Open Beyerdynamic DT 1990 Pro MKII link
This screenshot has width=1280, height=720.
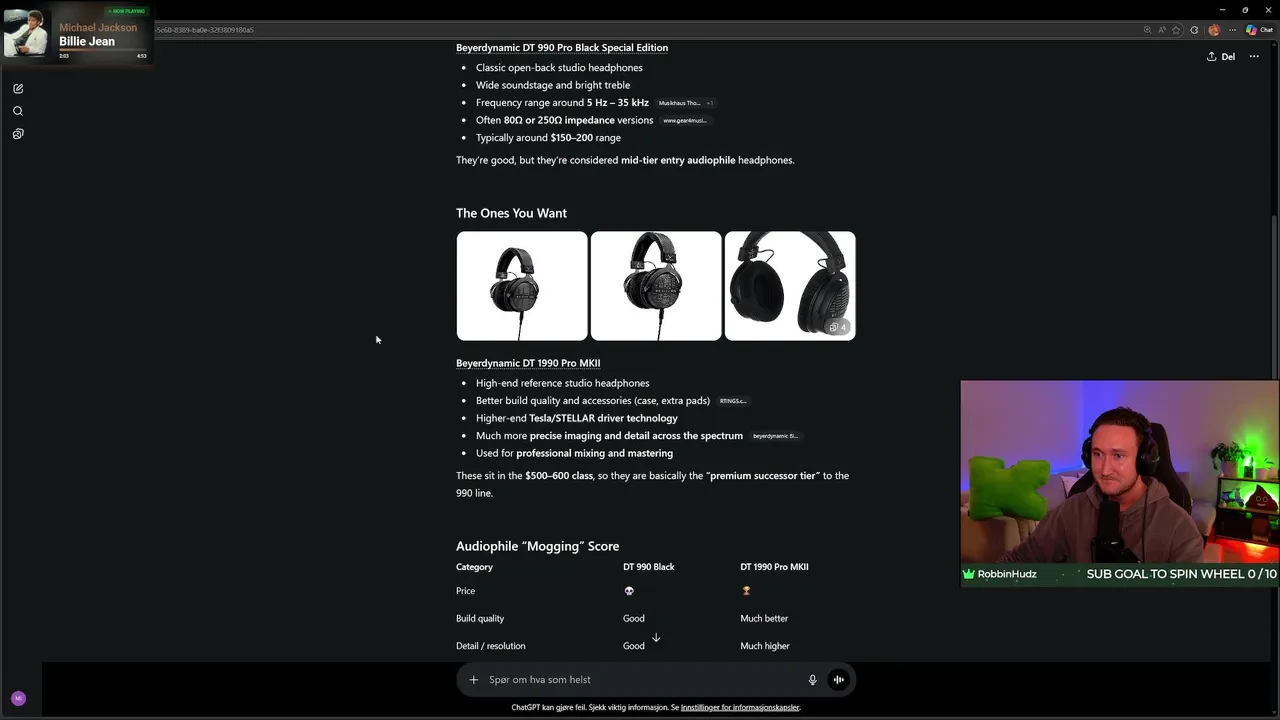pos(528,363)
